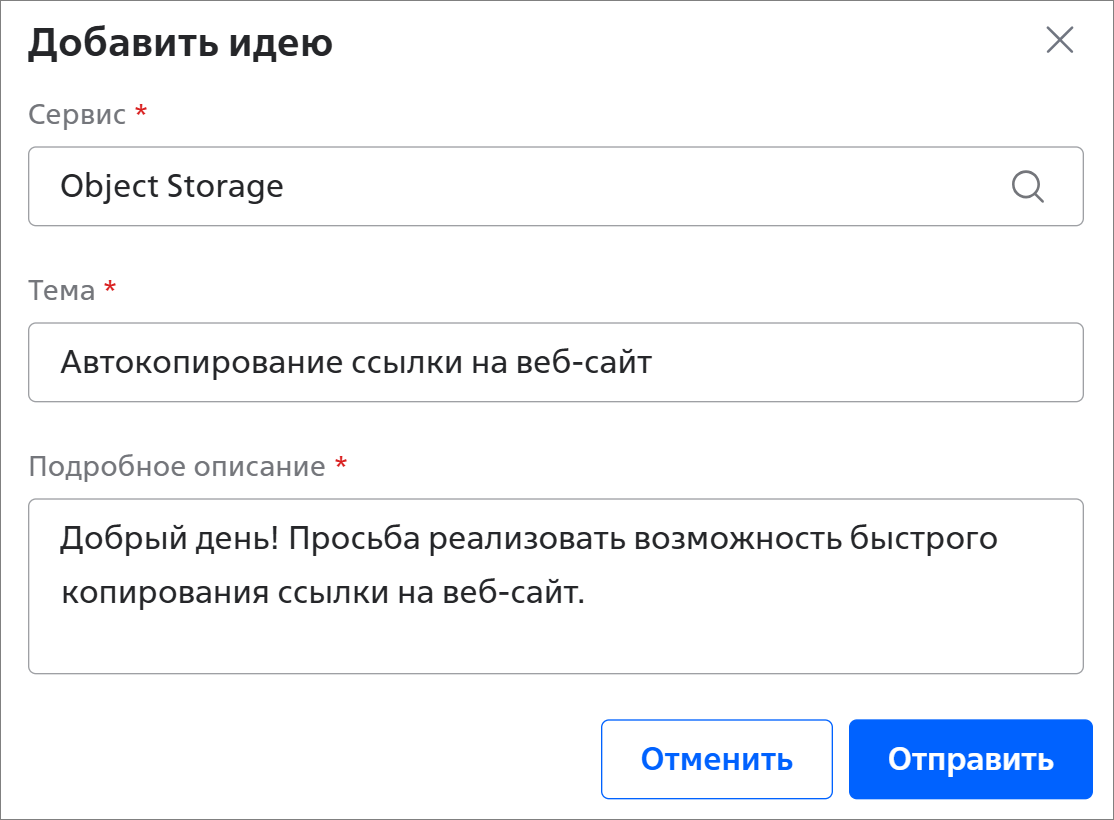Click the asterisk beside Подробное описание
1114x820 pixels.
[x=341, y=463]
